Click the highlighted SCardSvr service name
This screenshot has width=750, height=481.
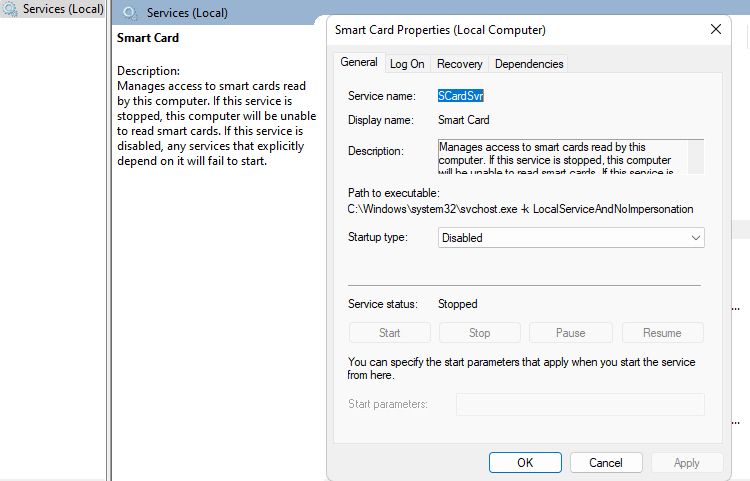tap(462, 96)
